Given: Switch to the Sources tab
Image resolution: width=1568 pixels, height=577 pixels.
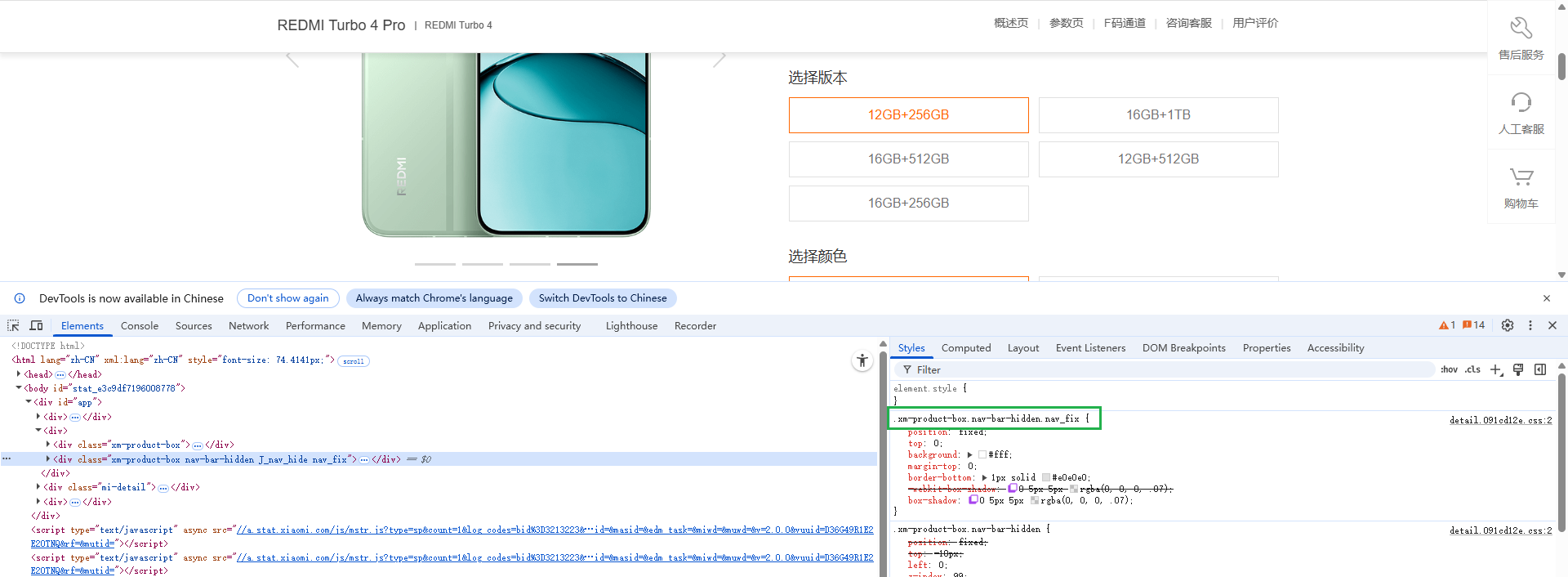Looking at the screenshot, I should click(x=194, y=325).
